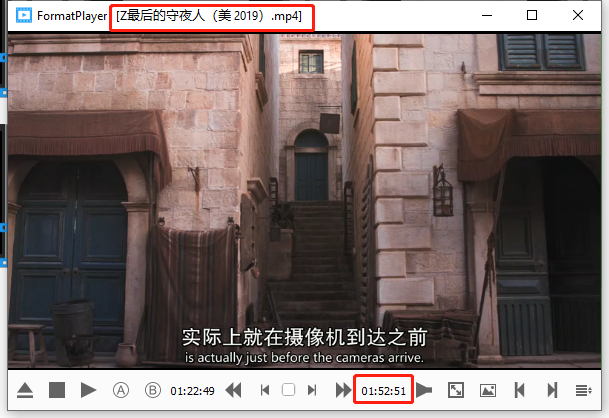609x418 pixels.
Task: Fast forward using the double-right arrow
Action: 343,390
